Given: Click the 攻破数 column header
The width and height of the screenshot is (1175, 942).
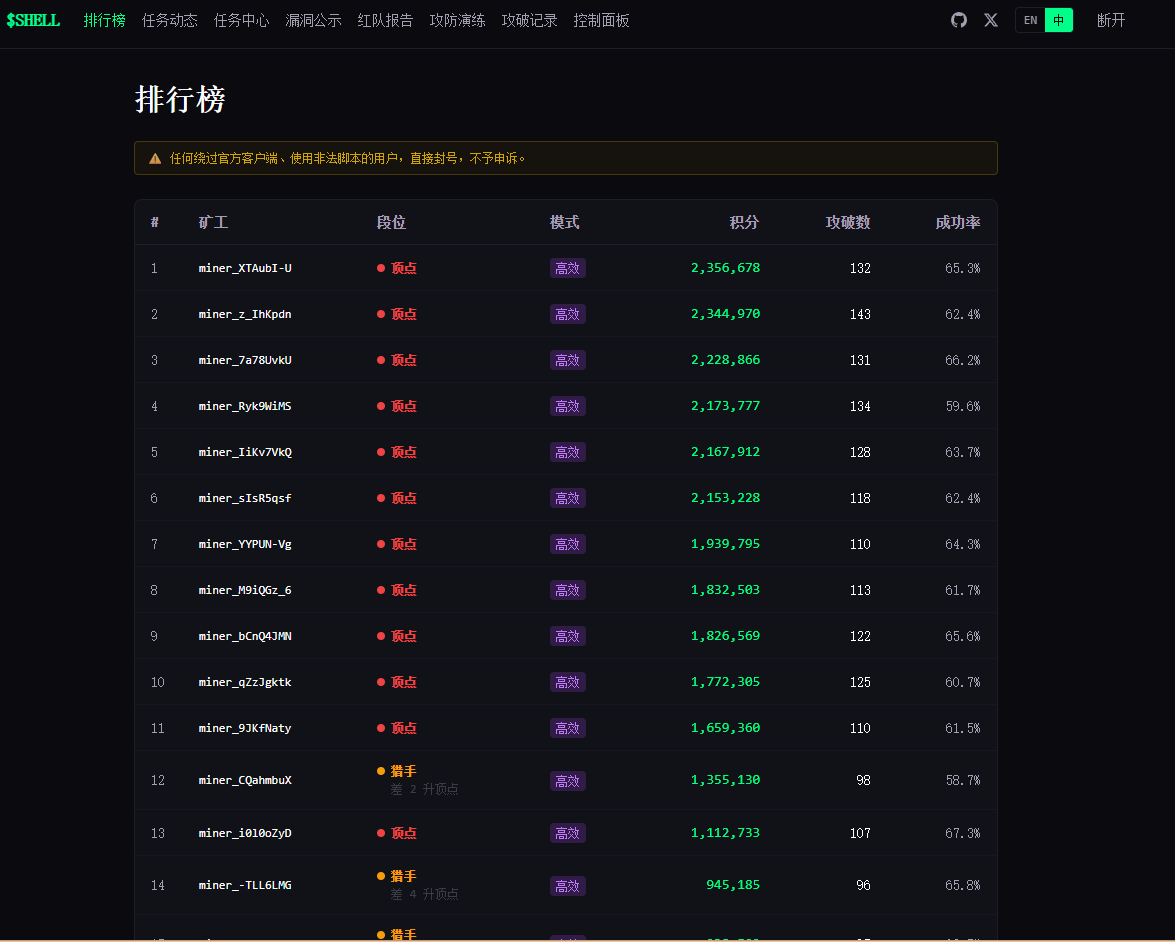Looking at the screenshot, I should (848, 223).
